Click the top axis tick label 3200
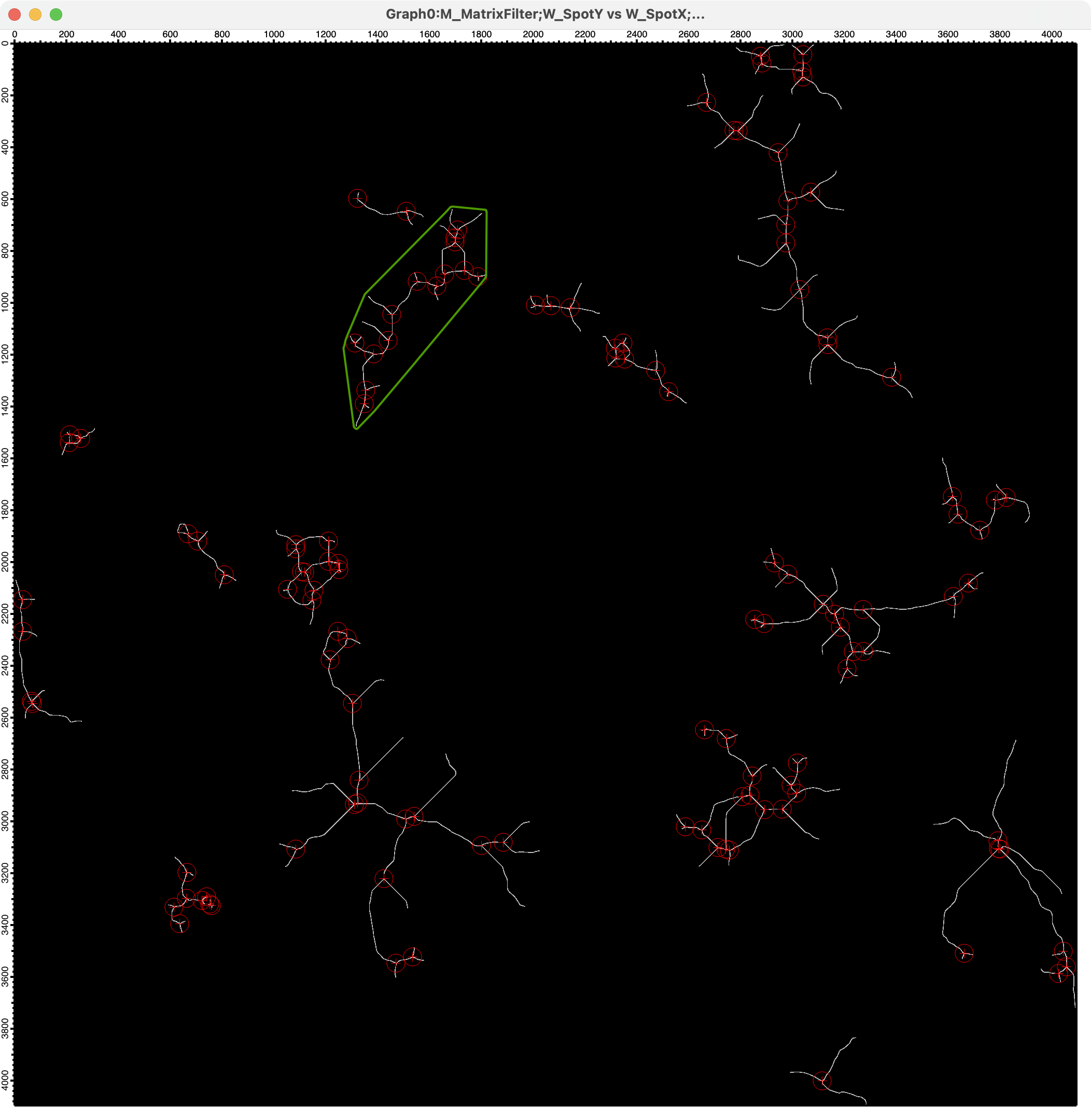 tap(844, 34)
